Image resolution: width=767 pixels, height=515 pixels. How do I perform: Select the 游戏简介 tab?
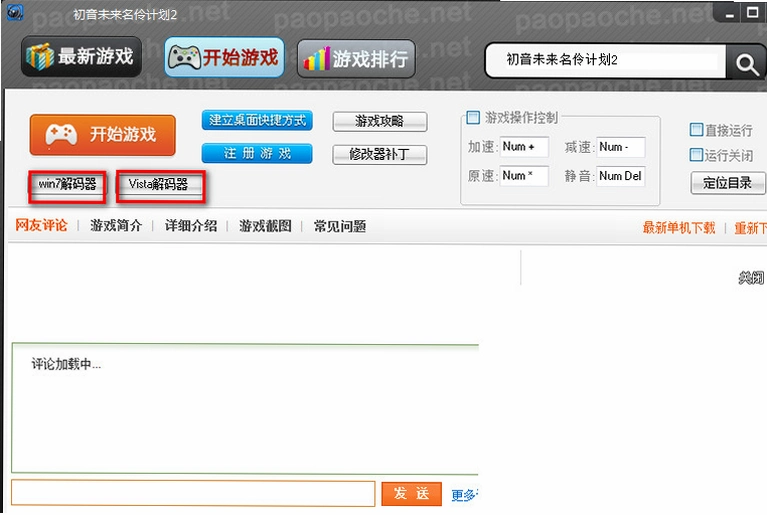(116, 225)
